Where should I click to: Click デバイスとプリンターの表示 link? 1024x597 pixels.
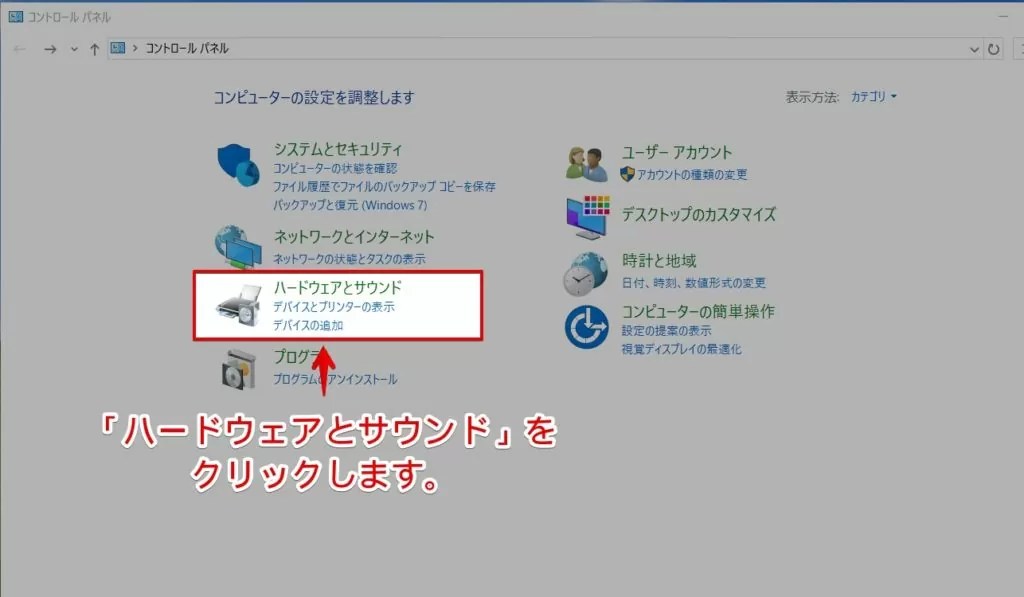pos(333,308)
